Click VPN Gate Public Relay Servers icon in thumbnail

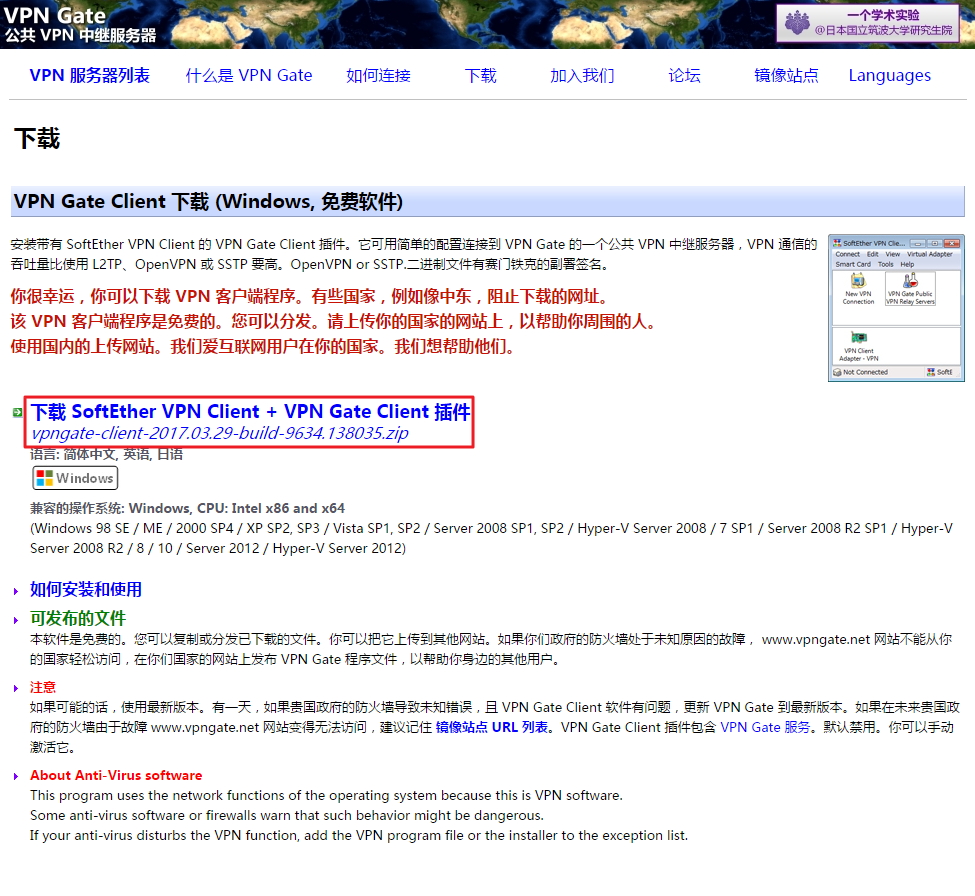pos(910,290)
